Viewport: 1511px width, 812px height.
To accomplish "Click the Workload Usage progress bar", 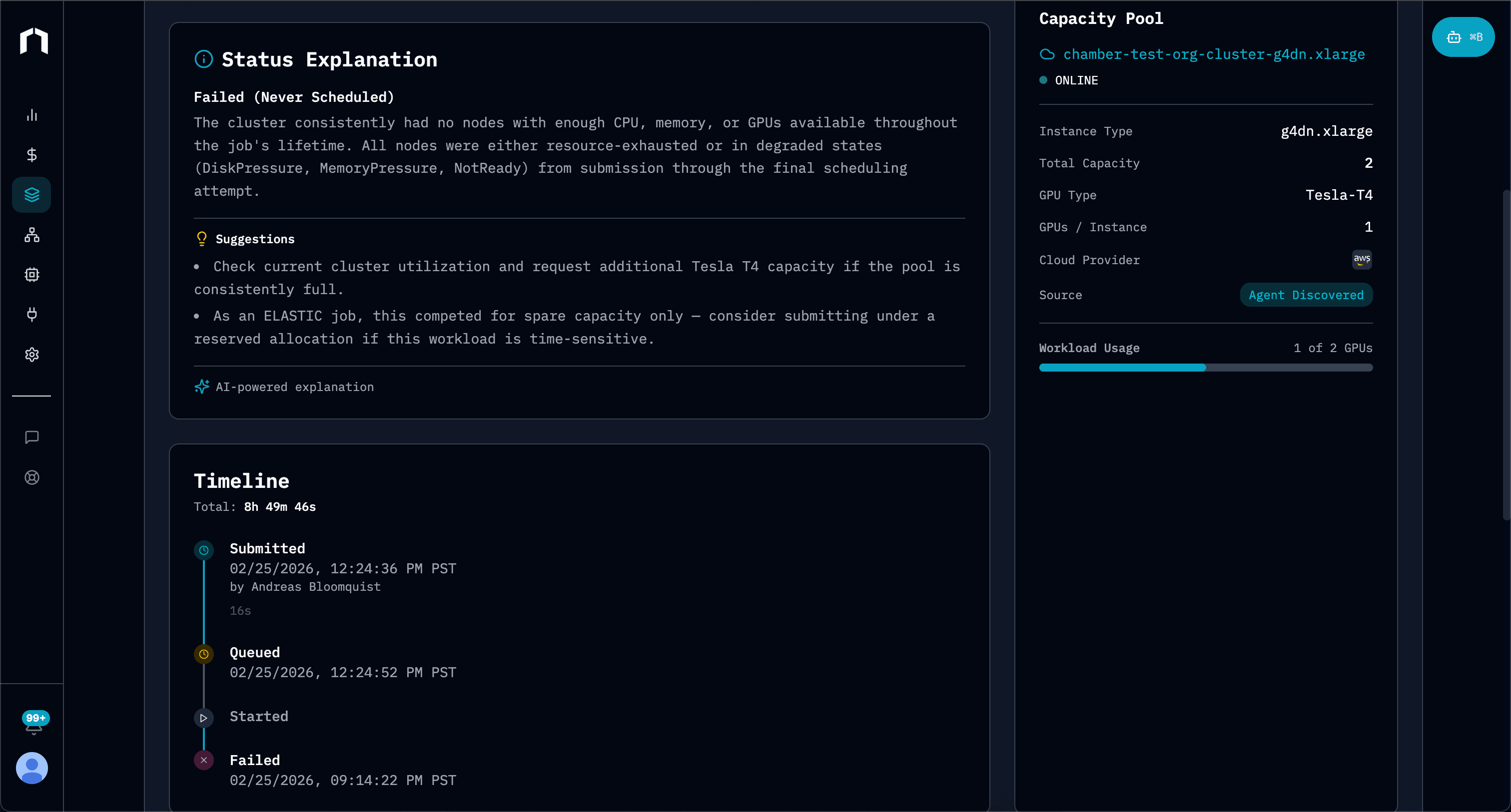I will pos(1205,368).
